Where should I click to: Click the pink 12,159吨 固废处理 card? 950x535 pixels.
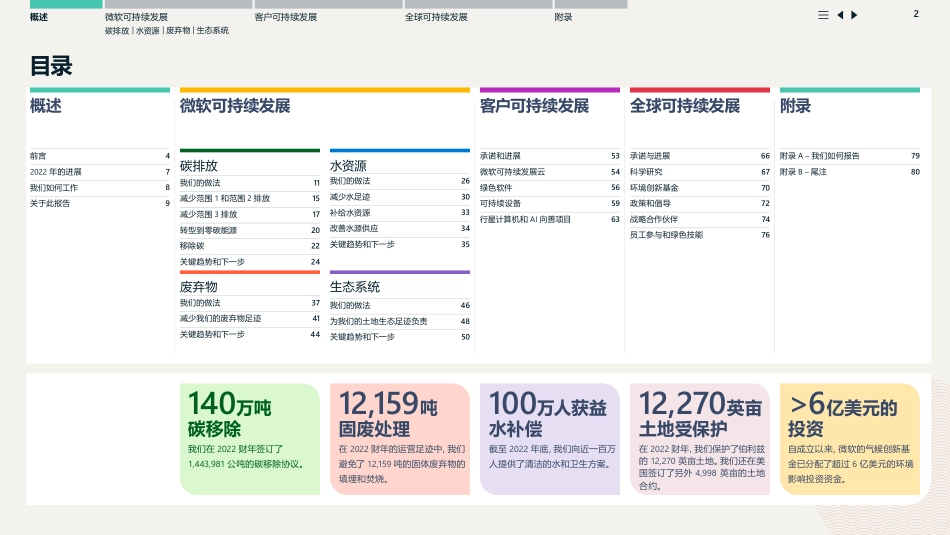point(400,439)
